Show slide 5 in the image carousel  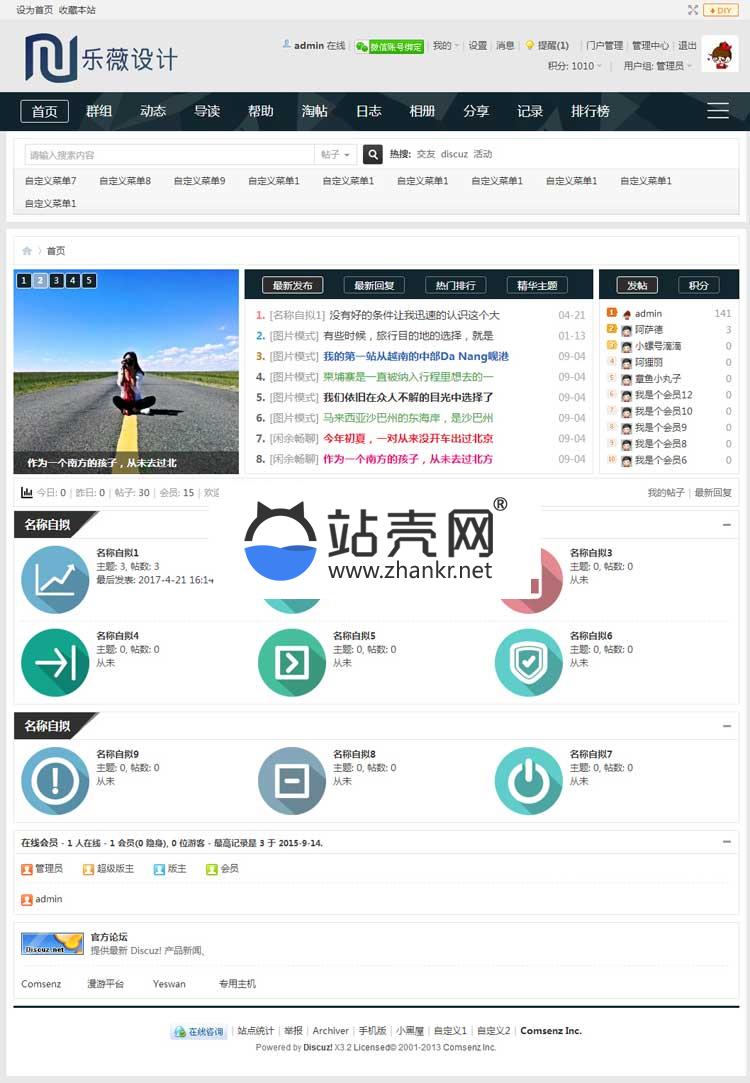(x=89, y=280)
